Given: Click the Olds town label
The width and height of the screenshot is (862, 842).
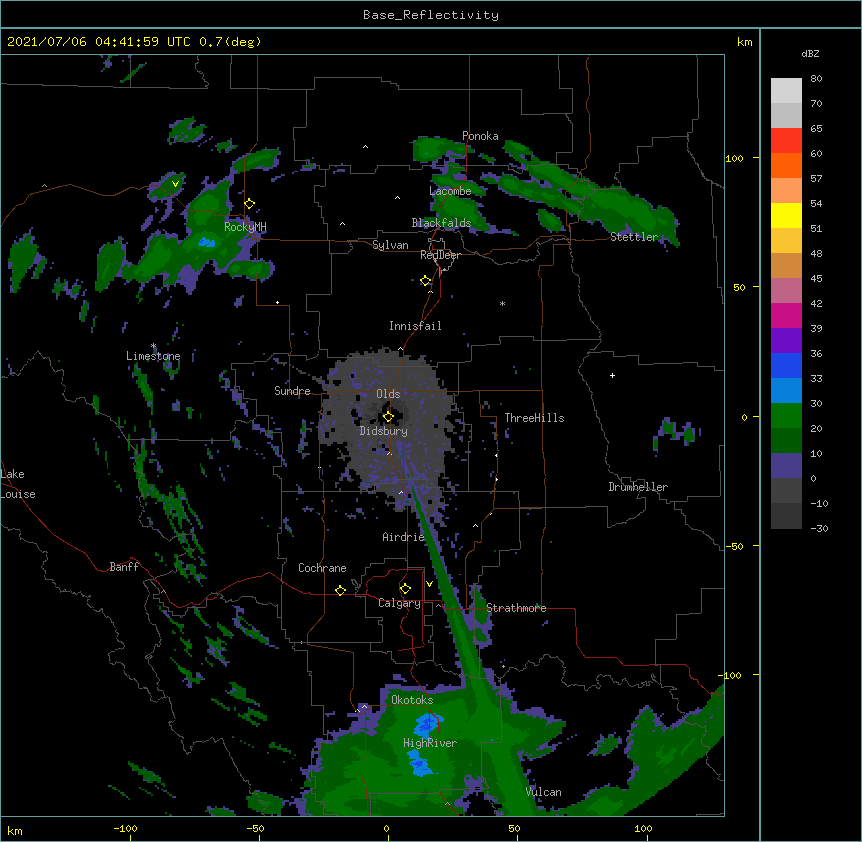Looking at the screenshot, I should point(388,394).
